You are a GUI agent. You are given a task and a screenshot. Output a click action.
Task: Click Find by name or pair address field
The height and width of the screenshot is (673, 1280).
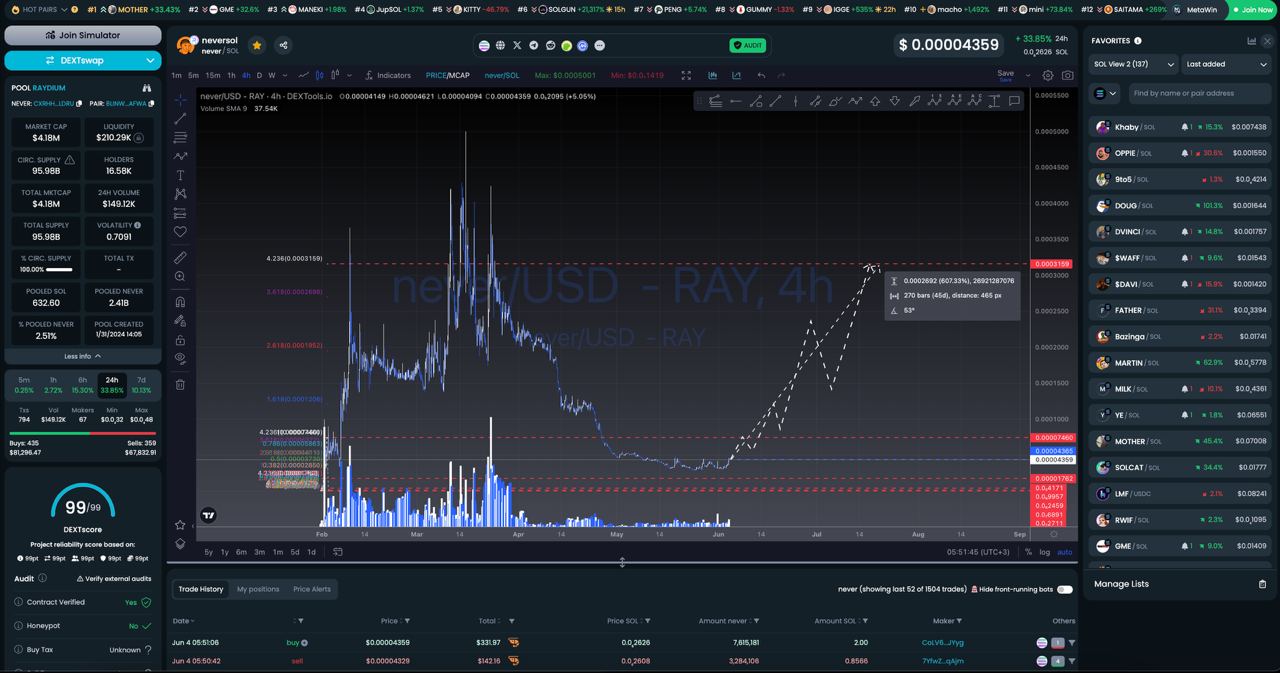point(1198,93)
